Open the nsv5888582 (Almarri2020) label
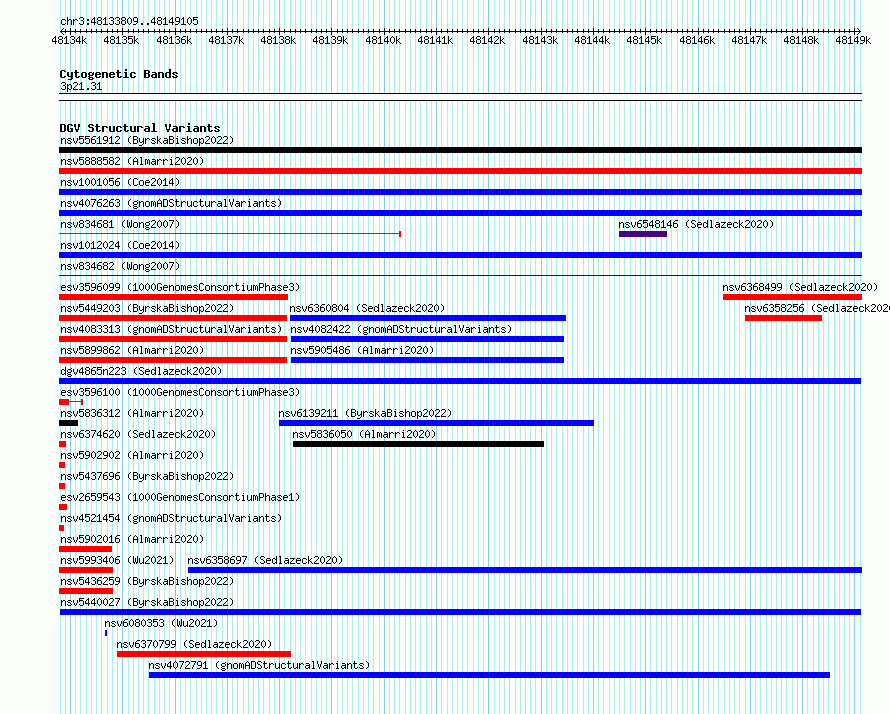 132,161
